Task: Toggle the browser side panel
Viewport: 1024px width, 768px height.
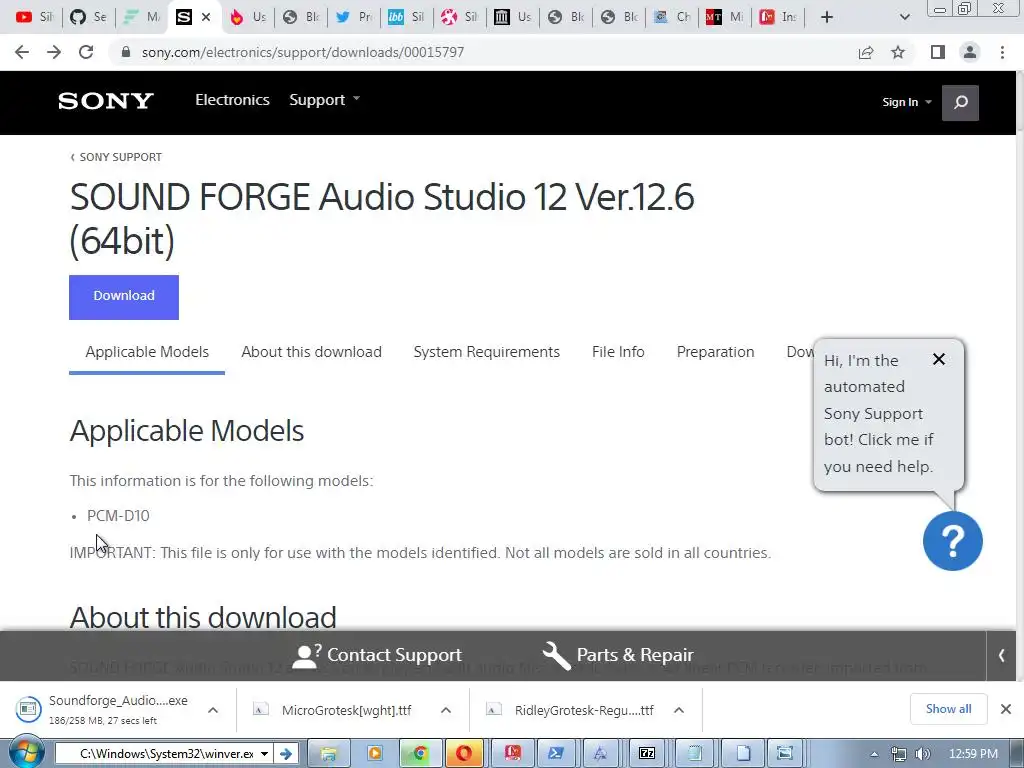Action: pos(938,52)
